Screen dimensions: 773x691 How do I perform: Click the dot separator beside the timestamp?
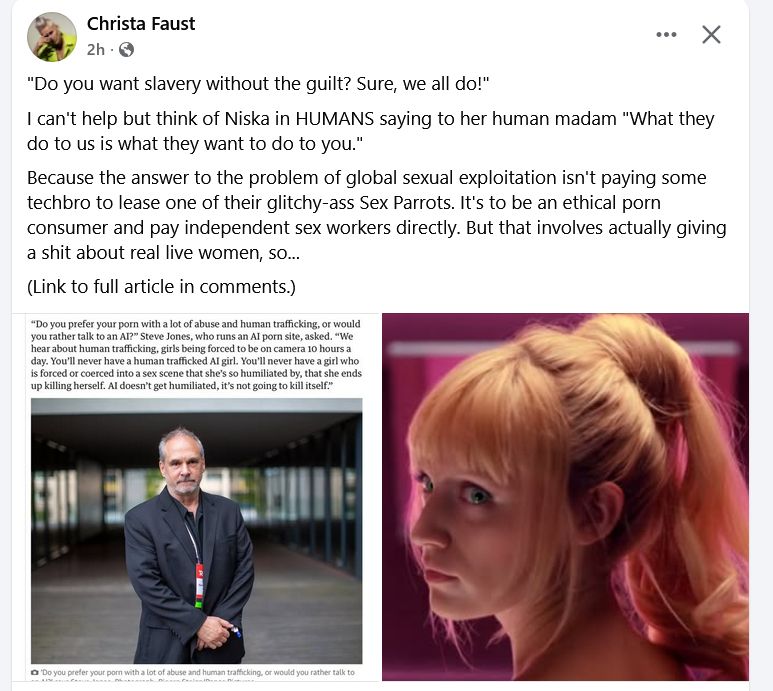click(x=112, y=49)
